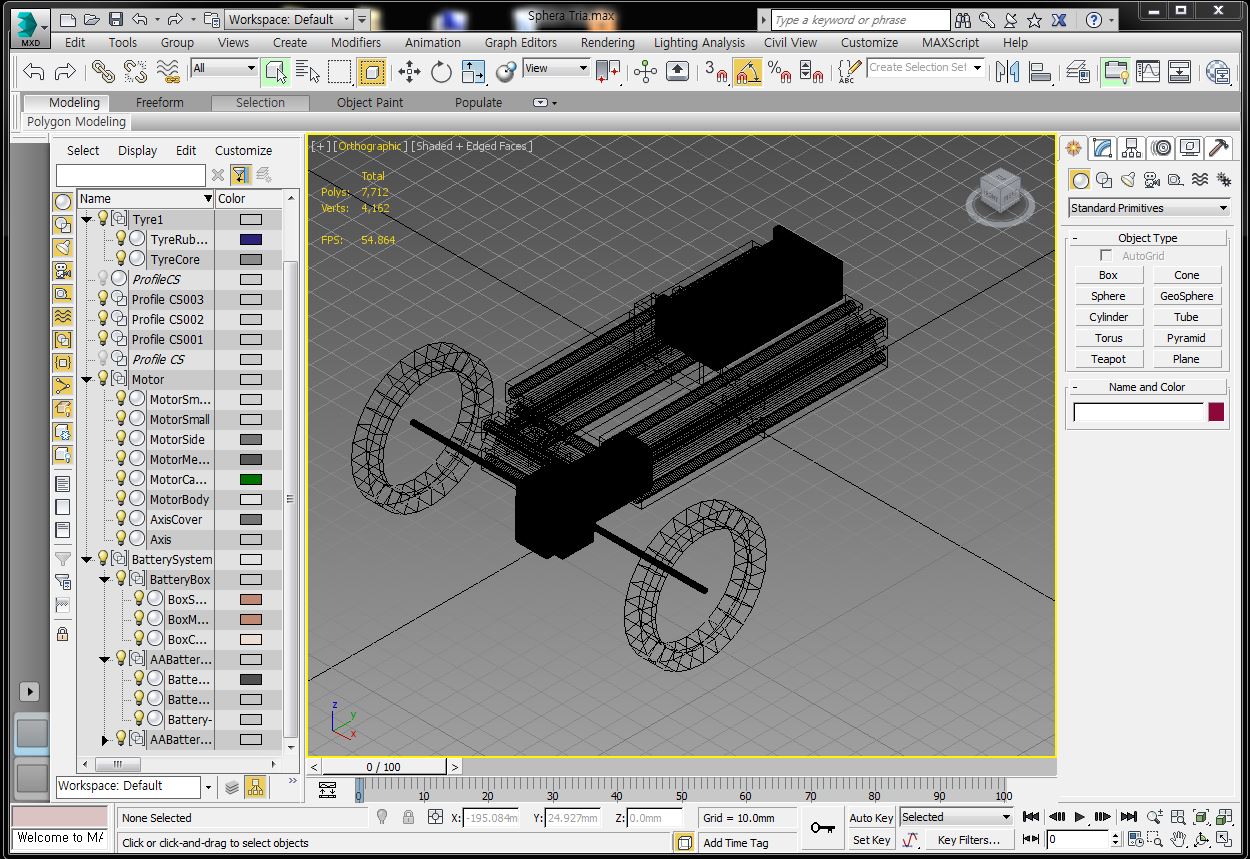
Task: Switch to the Modify command panel
Action: pos(1100,148)
